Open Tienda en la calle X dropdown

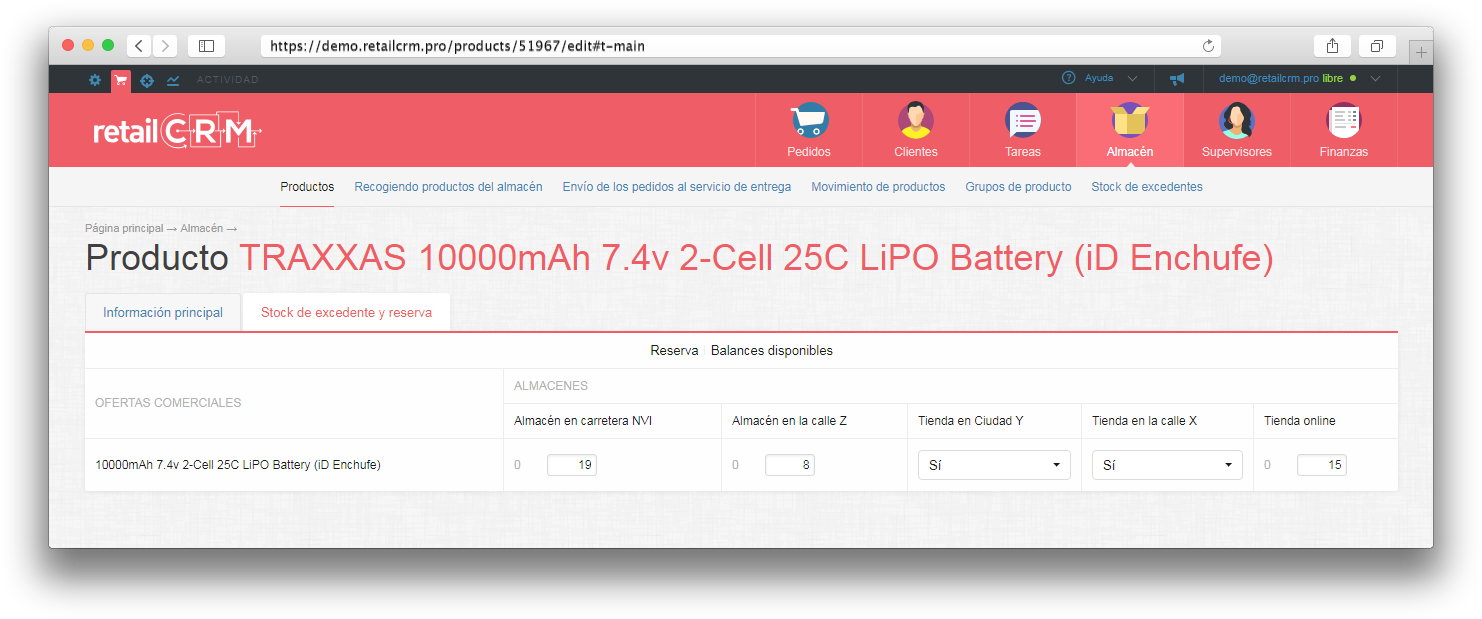(x=1167, y=465)
